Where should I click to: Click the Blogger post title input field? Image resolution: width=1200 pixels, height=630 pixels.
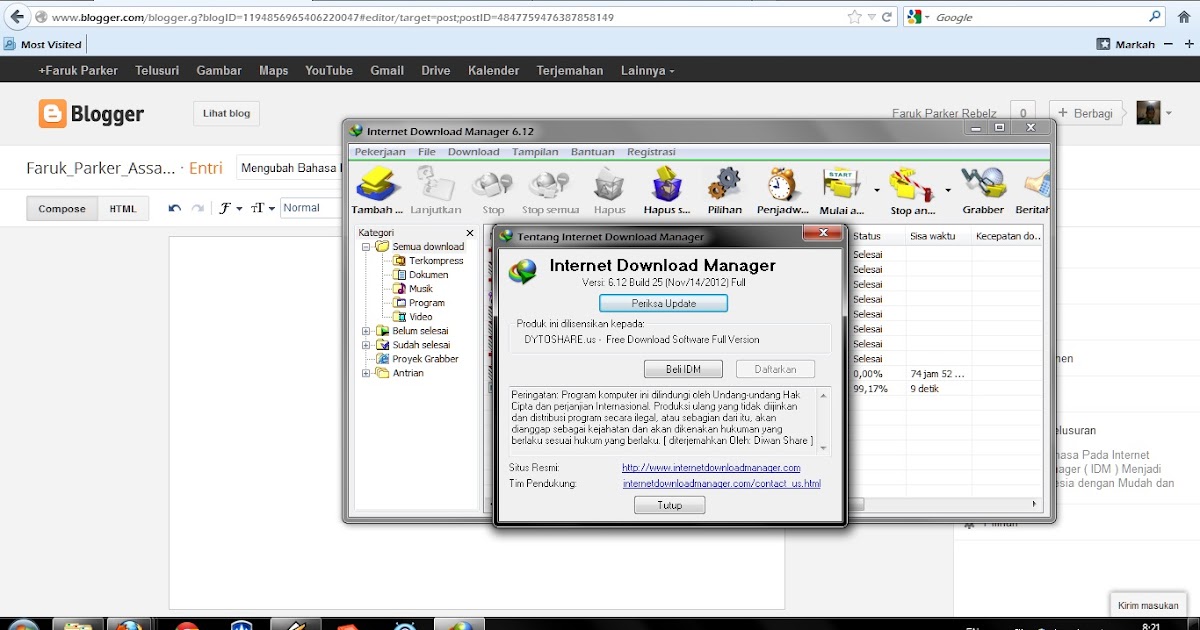click(290, 168)
